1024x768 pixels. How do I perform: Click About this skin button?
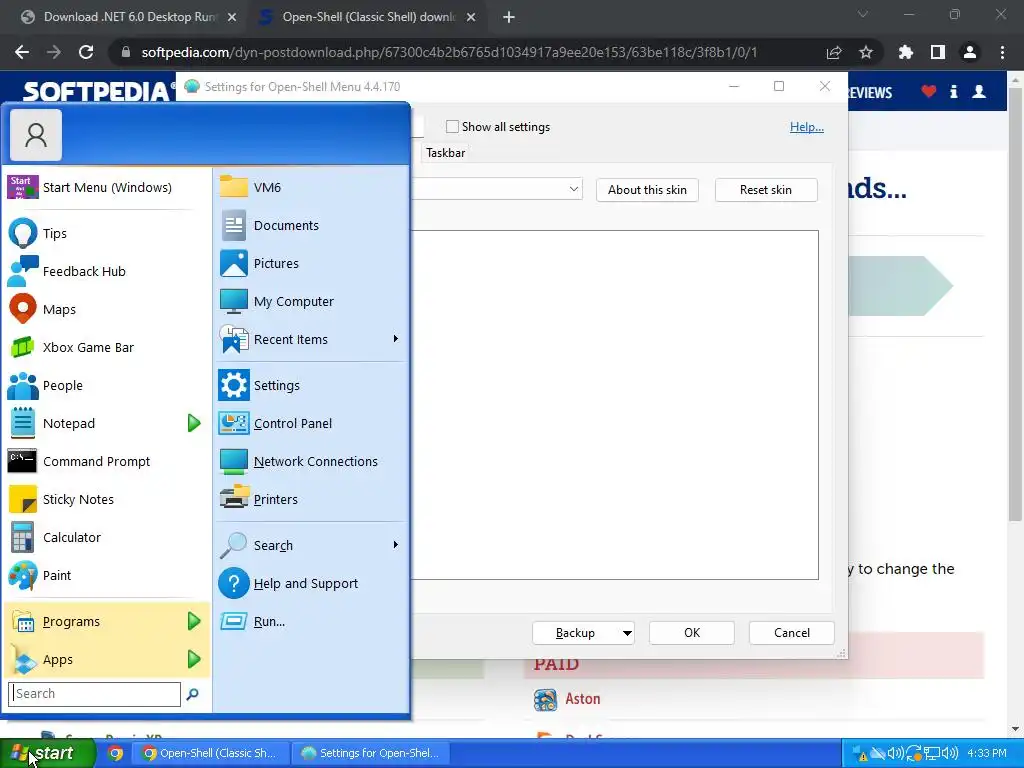tap(647, 190)
